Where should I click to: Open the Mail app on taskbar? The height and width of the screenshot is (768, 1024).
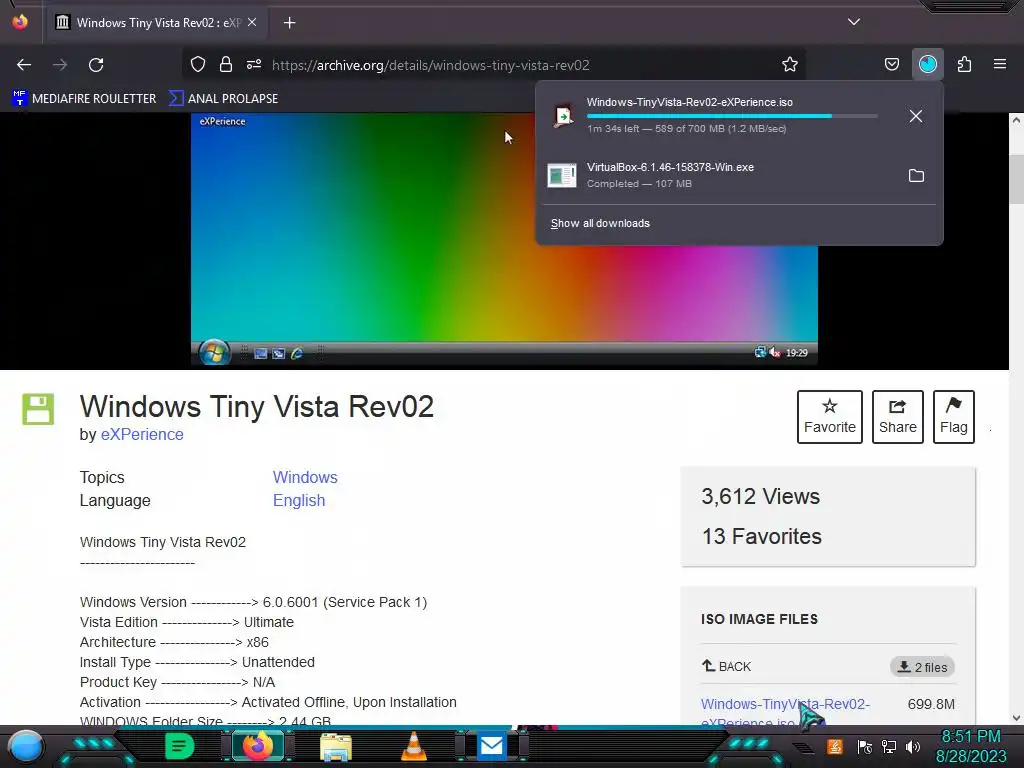[x=491, y=746]
